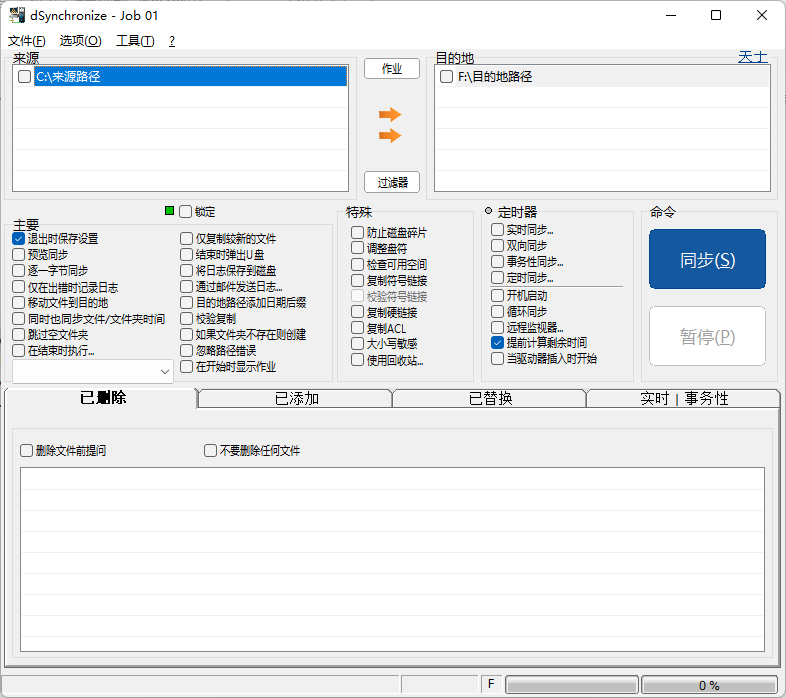Enable 防止磁盘碎片 checkbox
This screenshot has height=698, width=786.
click(x=357, y=233)
